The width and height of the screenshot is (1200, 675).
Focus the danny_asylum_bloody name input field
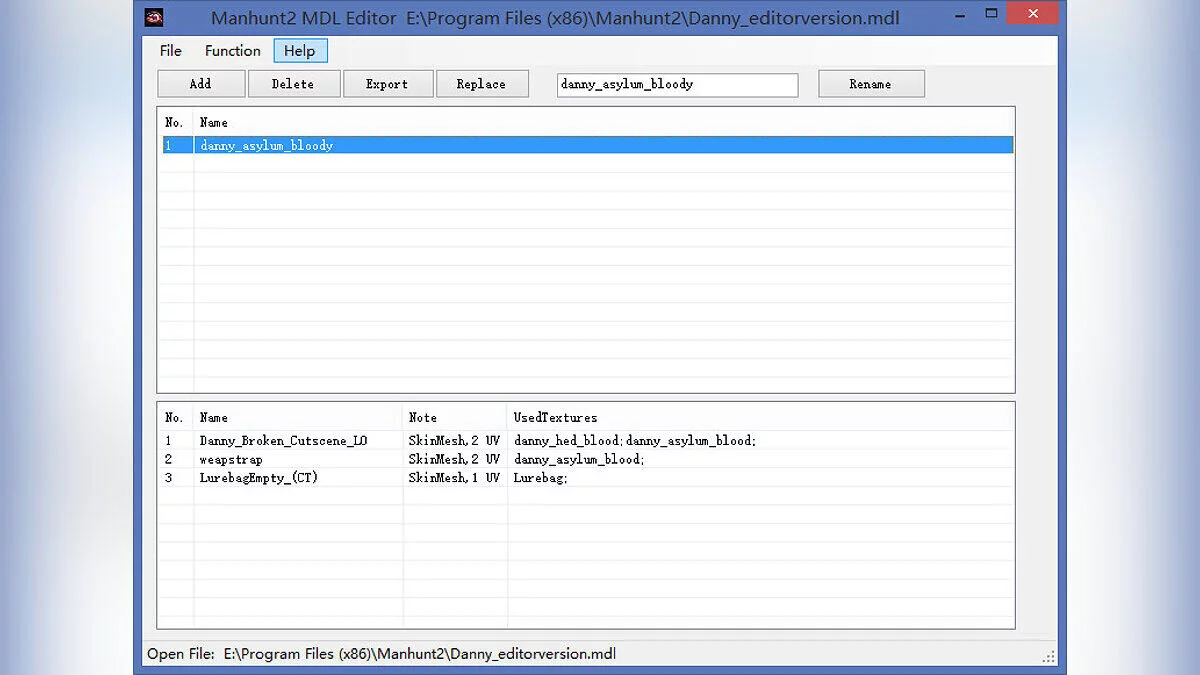point(678,85)
